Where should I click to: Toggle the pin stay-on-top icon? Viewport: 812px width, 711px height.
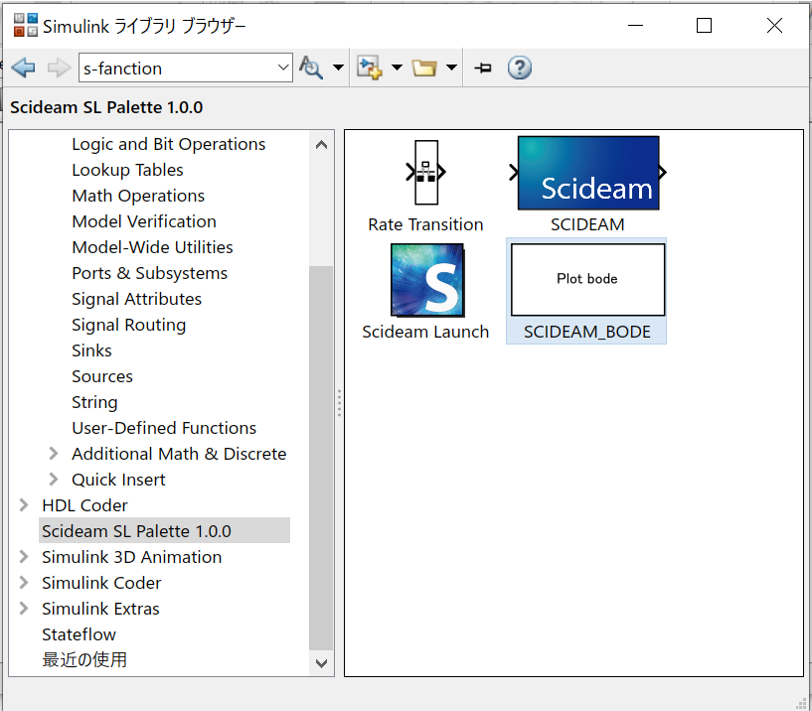pos(483,68)
